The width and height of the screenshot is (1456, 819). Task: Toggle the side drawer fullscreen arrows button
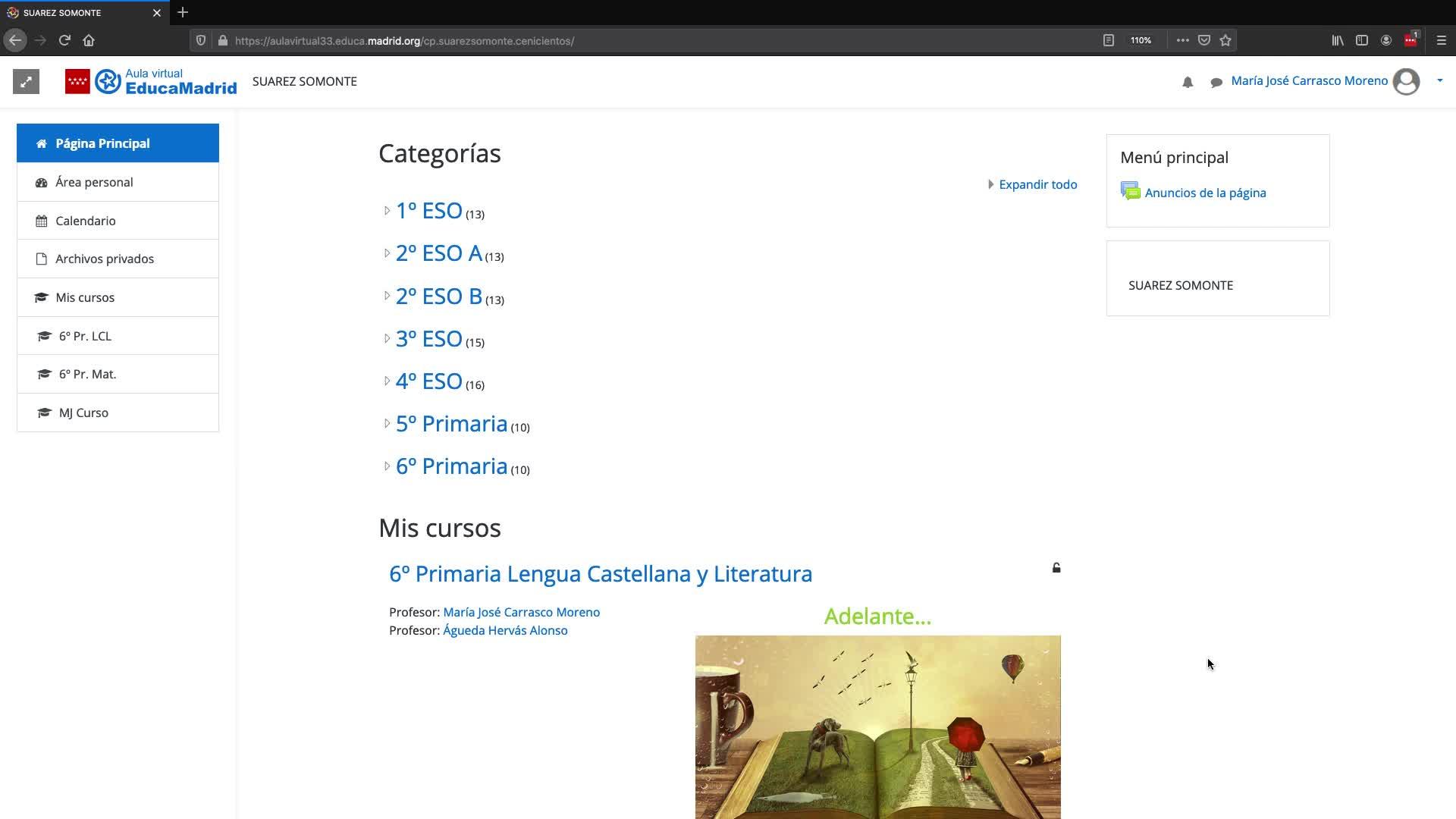[26, 82]
